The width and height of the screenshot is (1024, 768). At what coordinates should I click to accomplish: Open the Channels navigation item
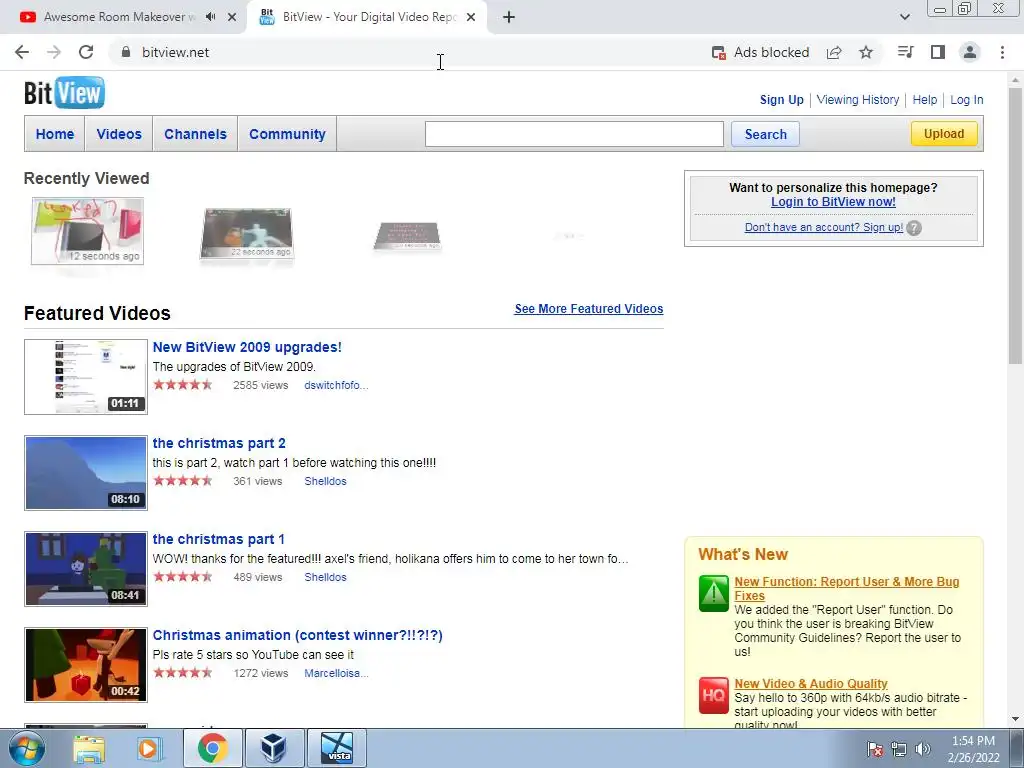click(195, 134)
